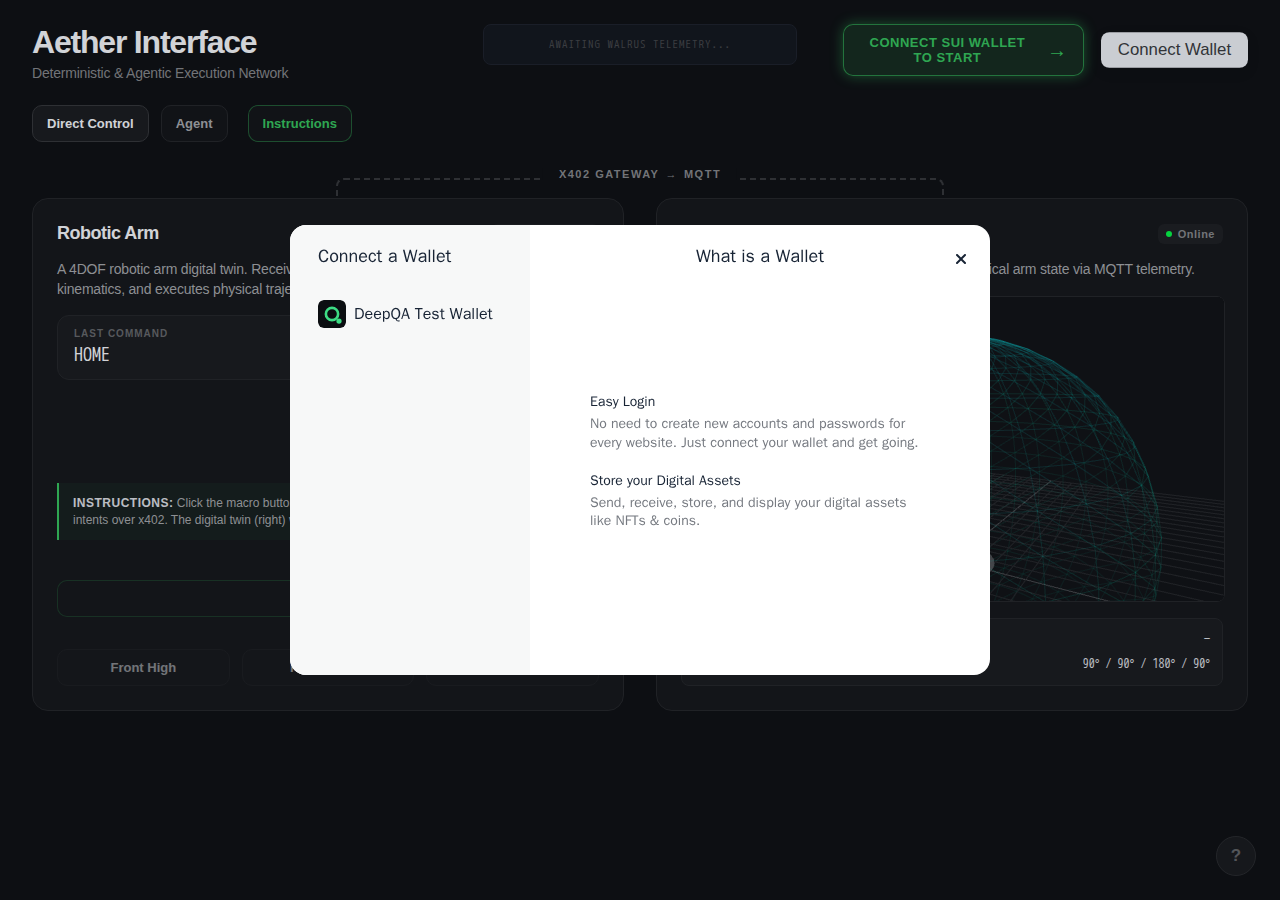Viewport: 1280px width, 900px height.
Task: Click the Easy Login heading
Action: (622, 402)
